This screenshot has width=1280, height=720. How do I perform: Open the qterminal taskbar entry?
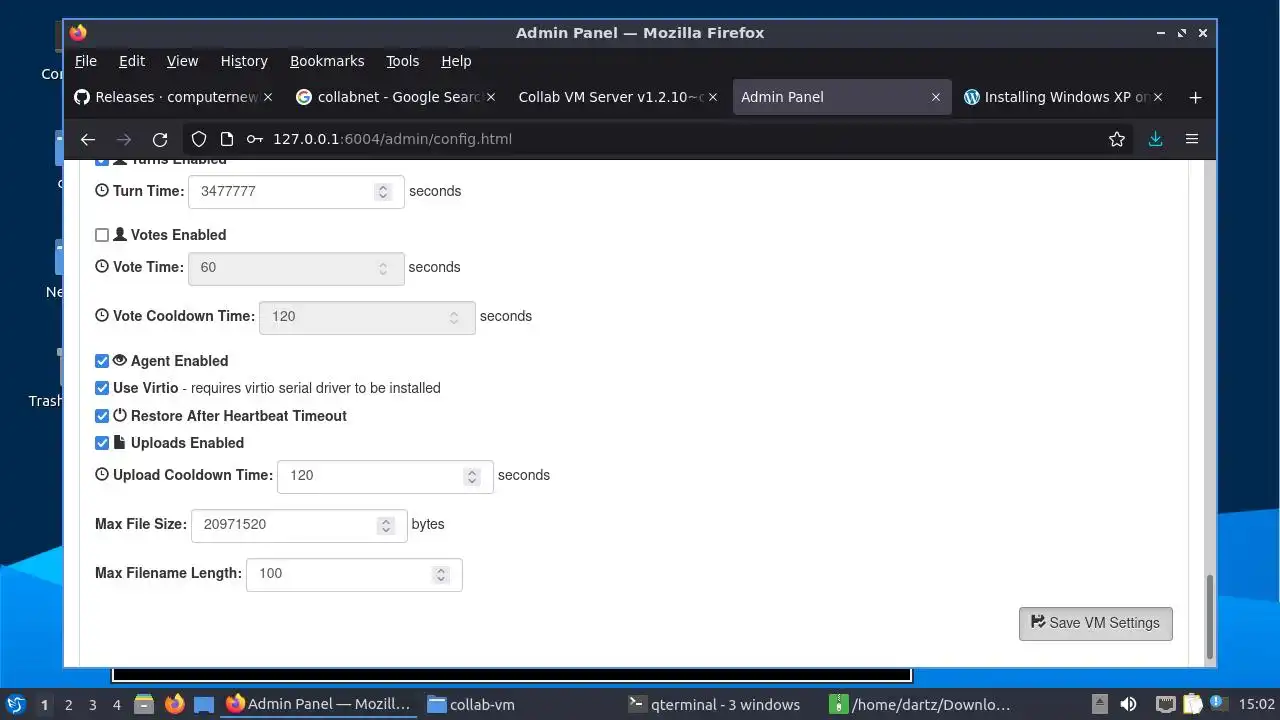(720, 704)
